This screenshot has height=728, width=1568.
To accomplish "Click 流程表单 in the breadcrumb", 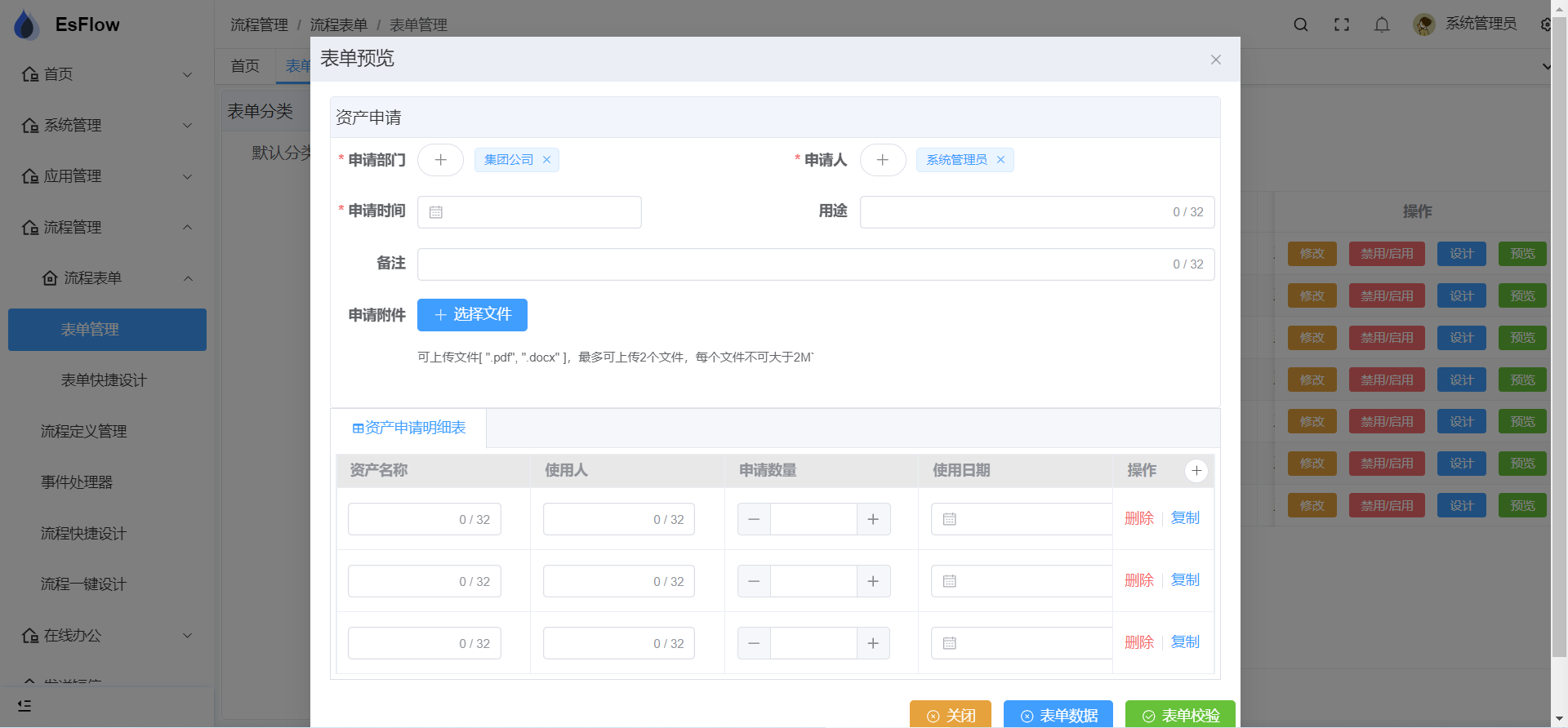I will pyautogui.click(x=339, y=25).
